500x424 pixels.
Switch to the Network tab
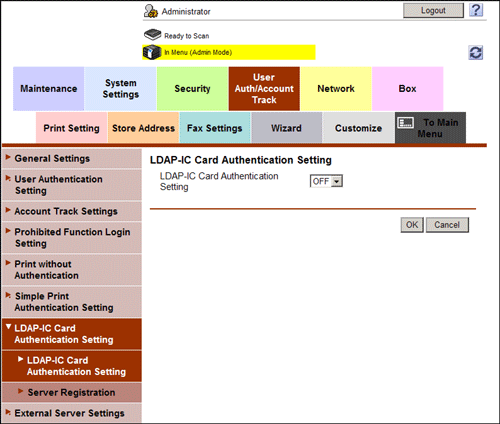(336, 89)
